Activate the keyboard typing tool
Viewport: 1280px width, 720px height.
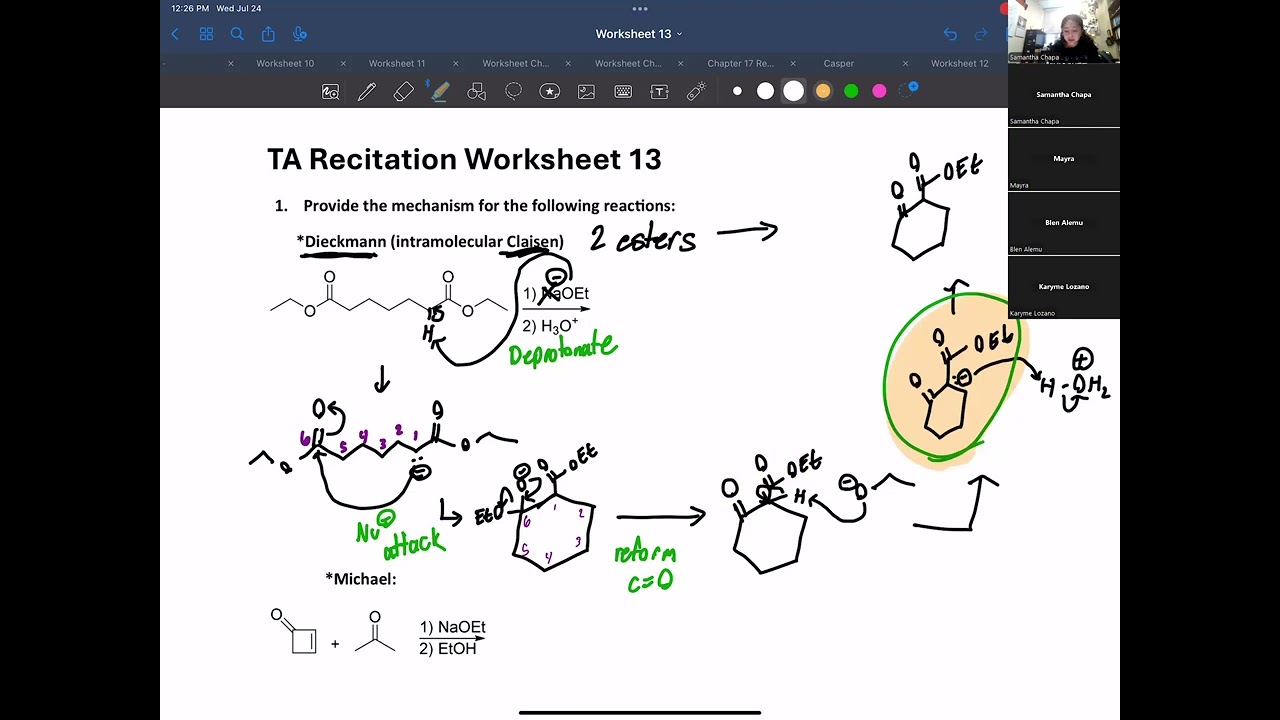click(623, 92)
